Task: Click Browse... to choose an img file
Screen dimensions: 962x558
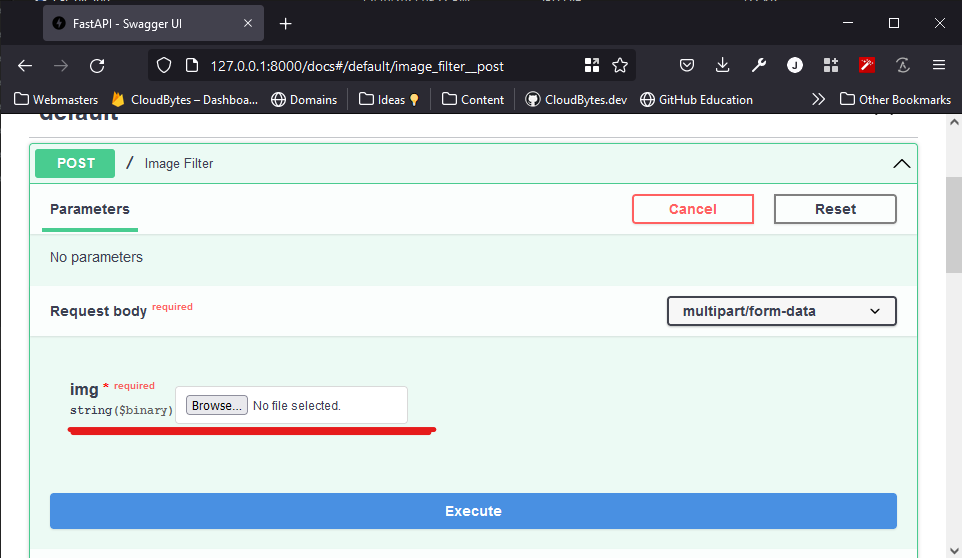Action: pyautogui.click(x=217, y=405)
